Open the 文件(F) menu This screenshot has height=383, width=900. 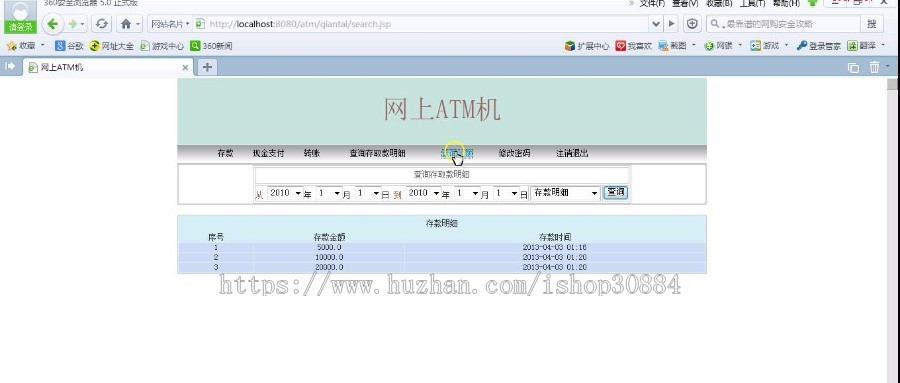651,3
